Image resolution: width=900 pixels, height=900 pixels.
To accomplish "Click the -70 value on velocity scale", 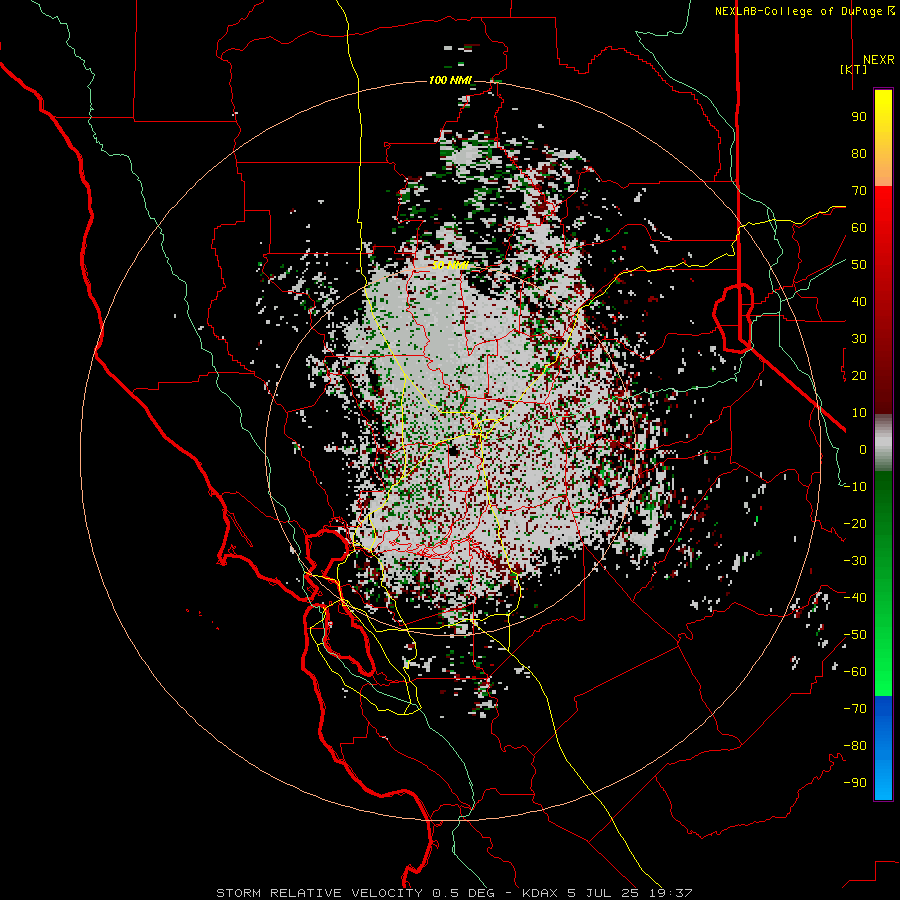I will point(855,709).
